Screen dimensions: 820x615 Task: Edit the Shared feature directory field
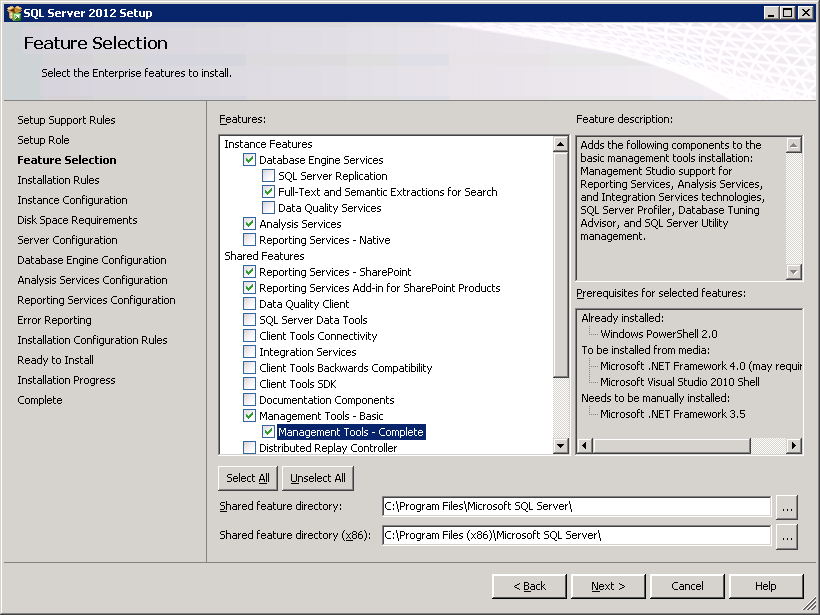(576, 506)
